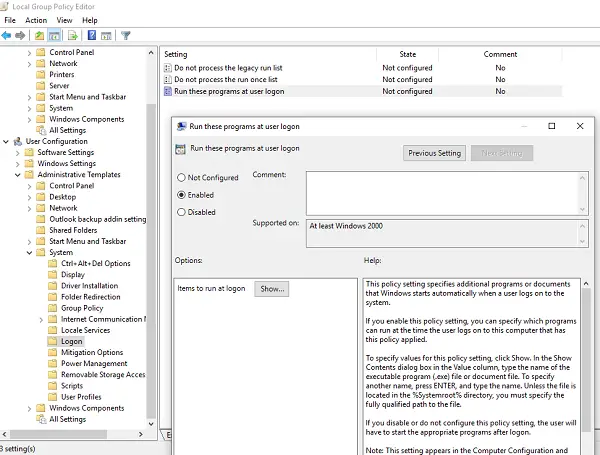Expand the Internet Communication tree node

pos(41,319)
